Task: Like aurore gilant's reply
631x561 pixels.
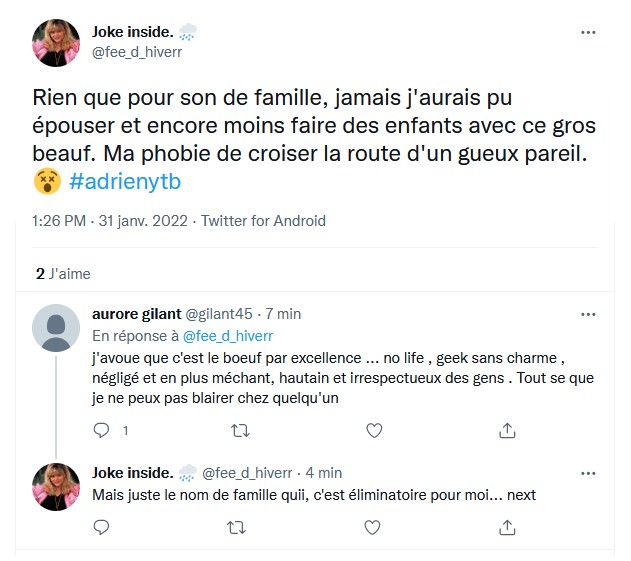Action: (374, 430)
